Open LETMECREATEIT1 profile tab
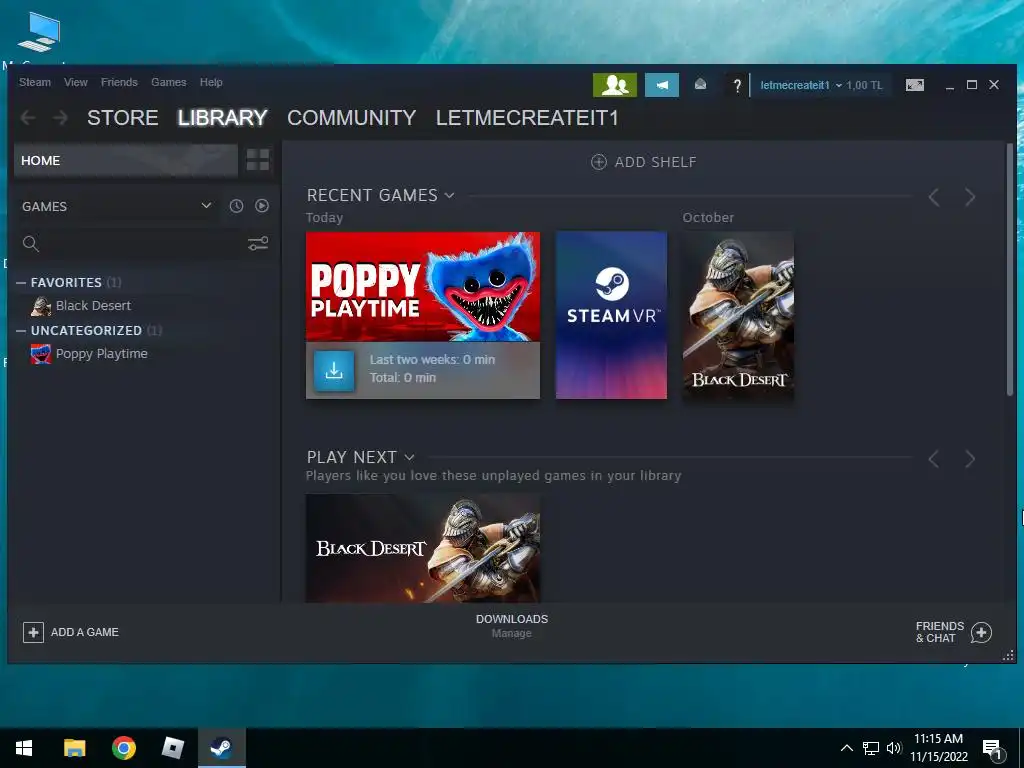Viewport: 1024px width, 768px height. pos(527,118)
